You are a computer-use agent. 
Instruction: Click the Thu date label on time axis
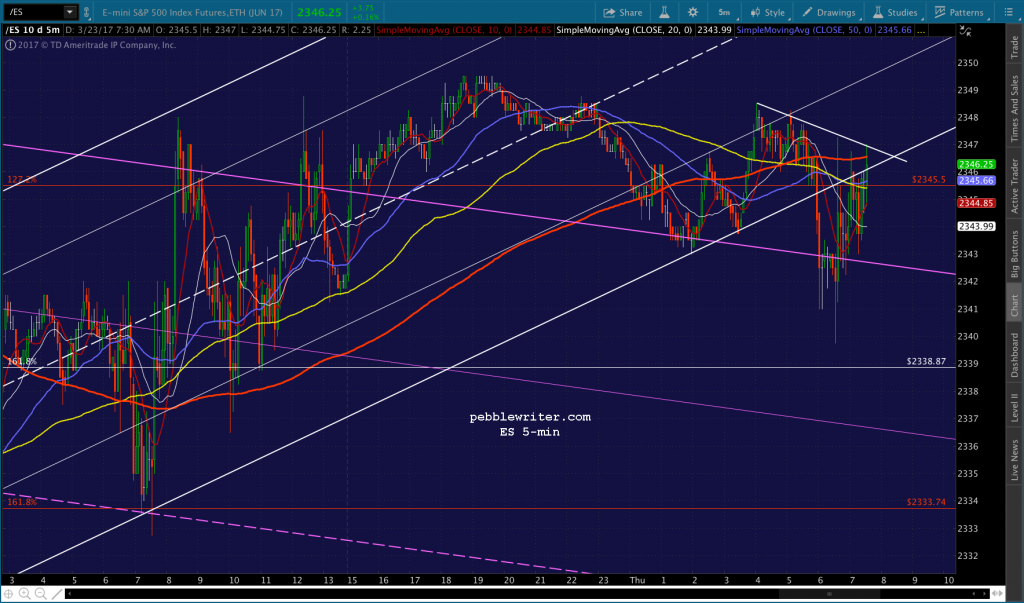click(x=637, y=579)
